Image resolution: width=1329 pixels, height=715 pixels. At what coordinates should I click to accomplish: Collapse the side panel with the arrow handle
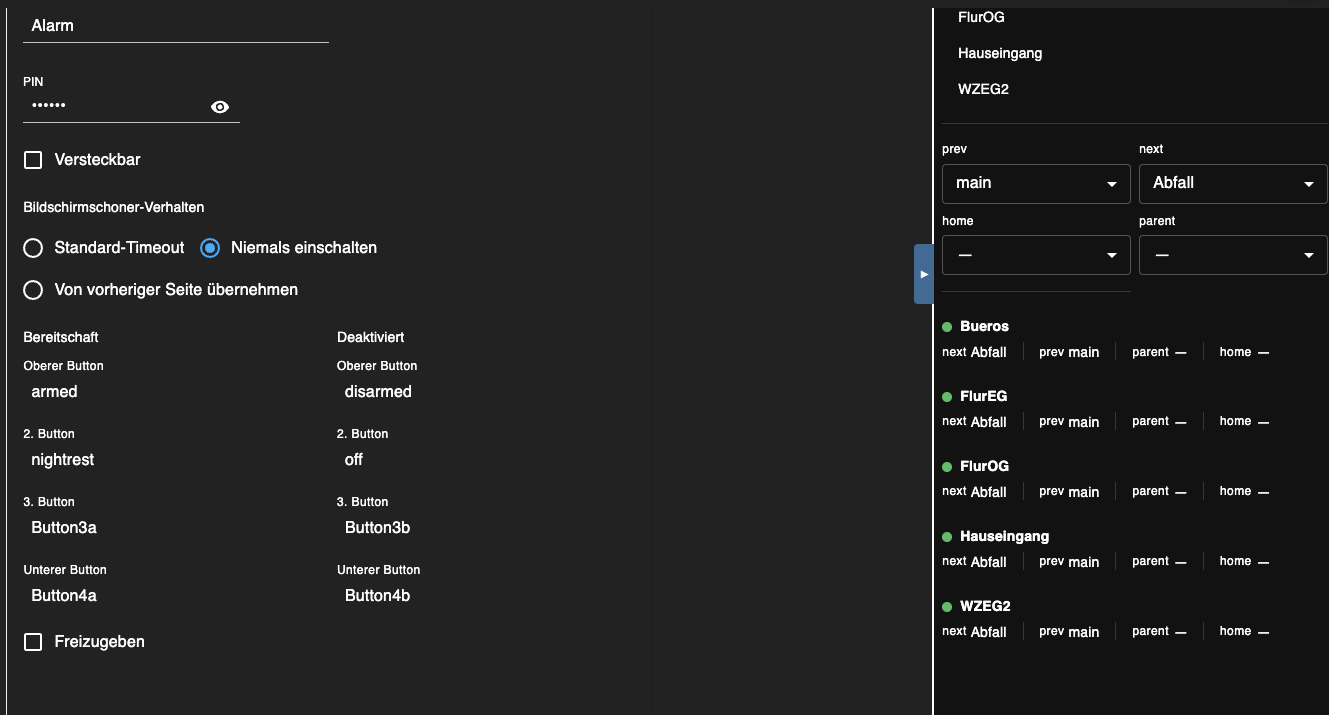click(923, 273)
